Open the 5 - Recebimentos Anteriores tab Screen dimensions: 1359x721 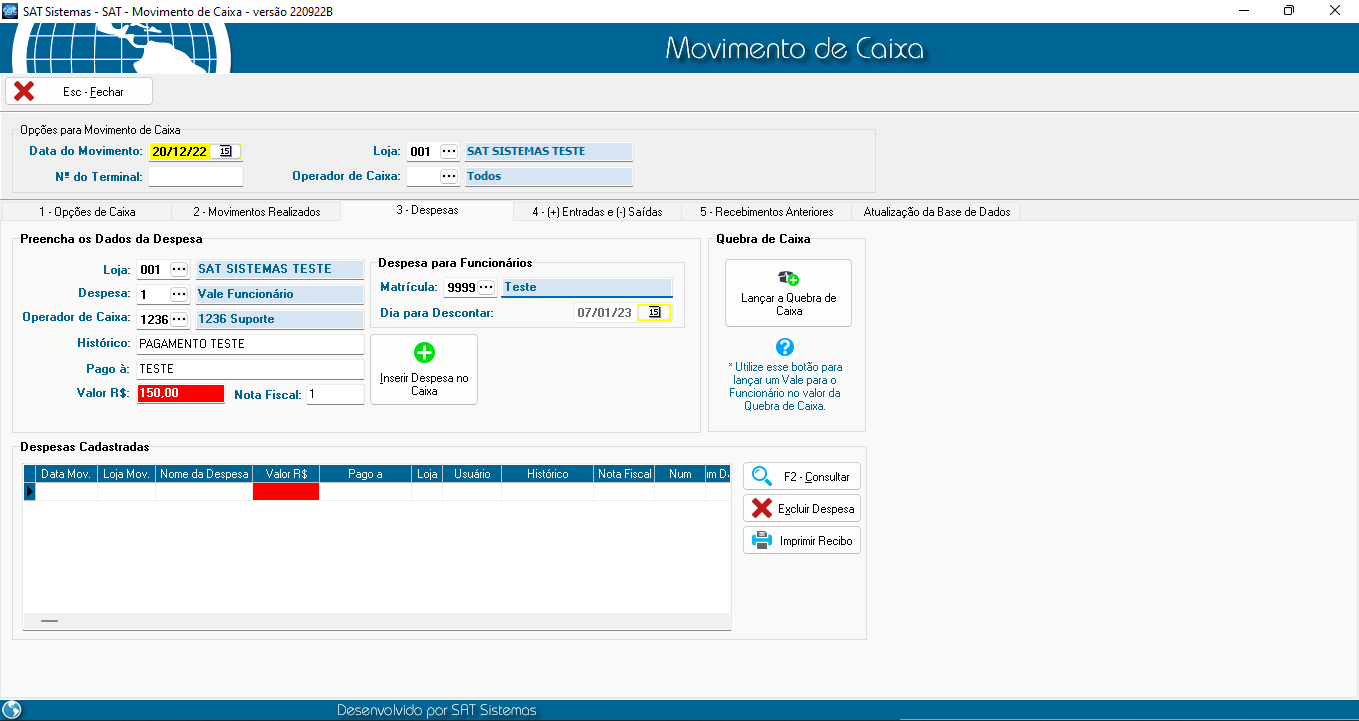tap(766, 212)
